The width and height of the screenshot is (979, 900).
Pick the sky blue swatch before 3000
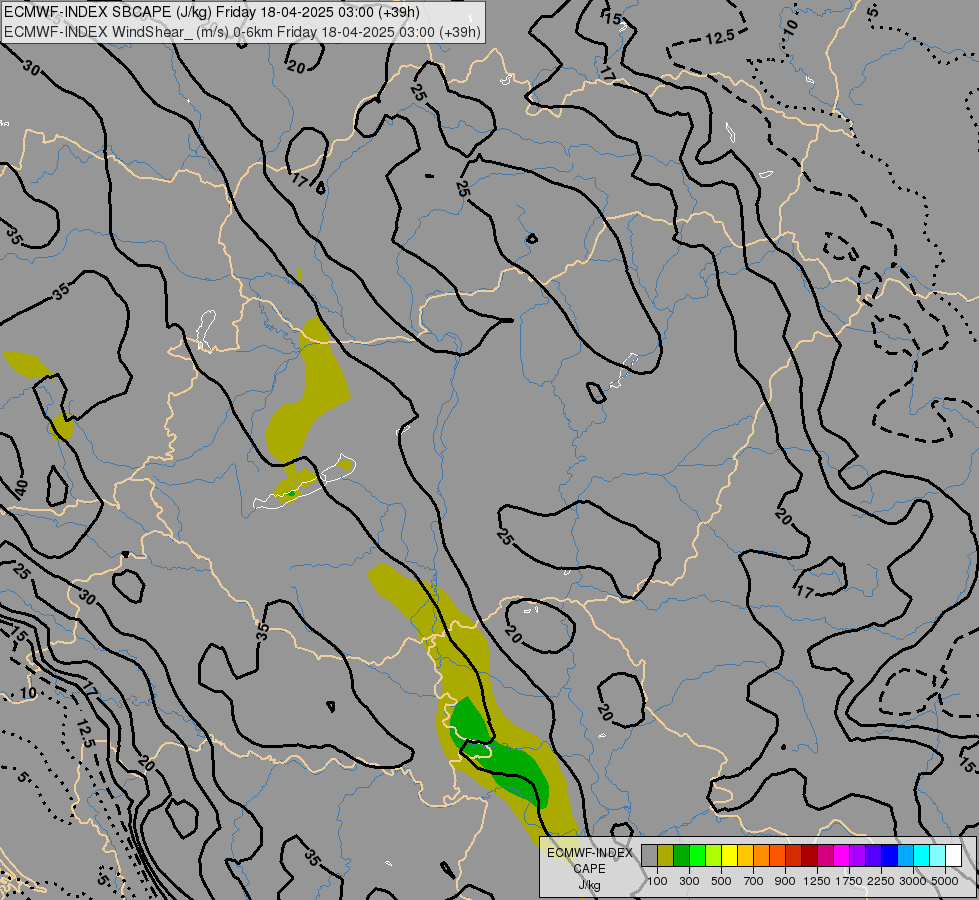pyautogui.click(x=905, y=856)
